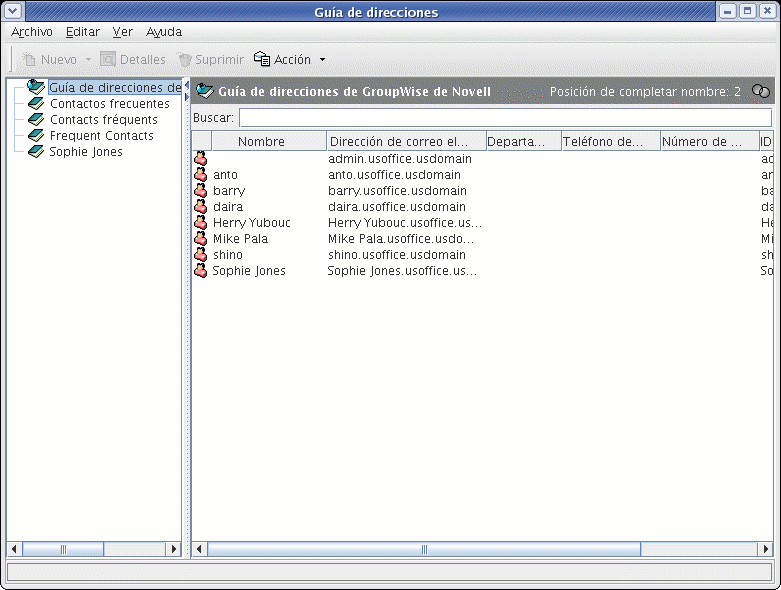The width and height of the screenshot is (781, 590).
Task: Select Frequent Contacts address book
Action: point(102,135)
